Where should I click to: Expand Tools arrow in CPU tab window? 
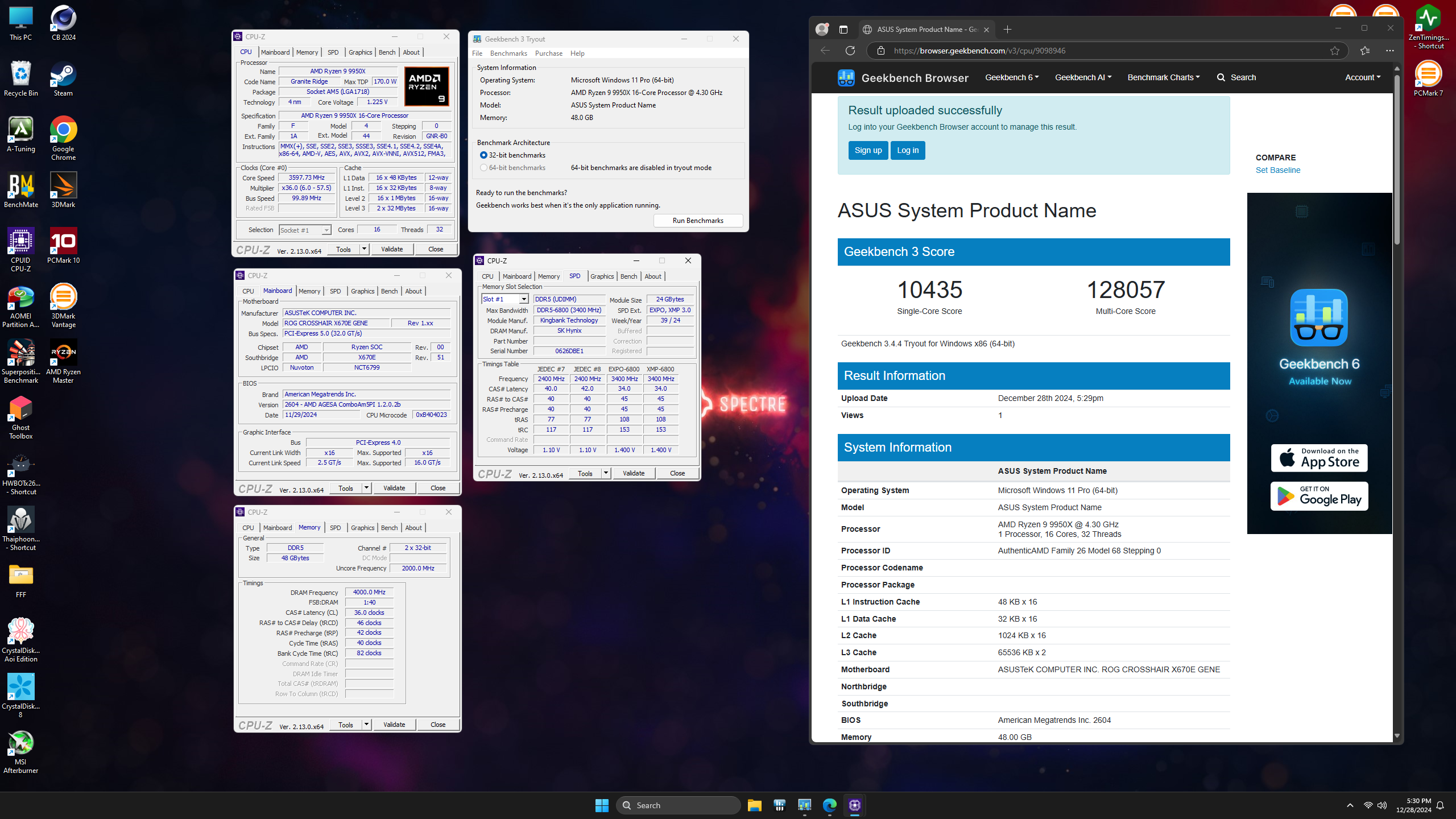pyautogui.click(x=364, y=249)
